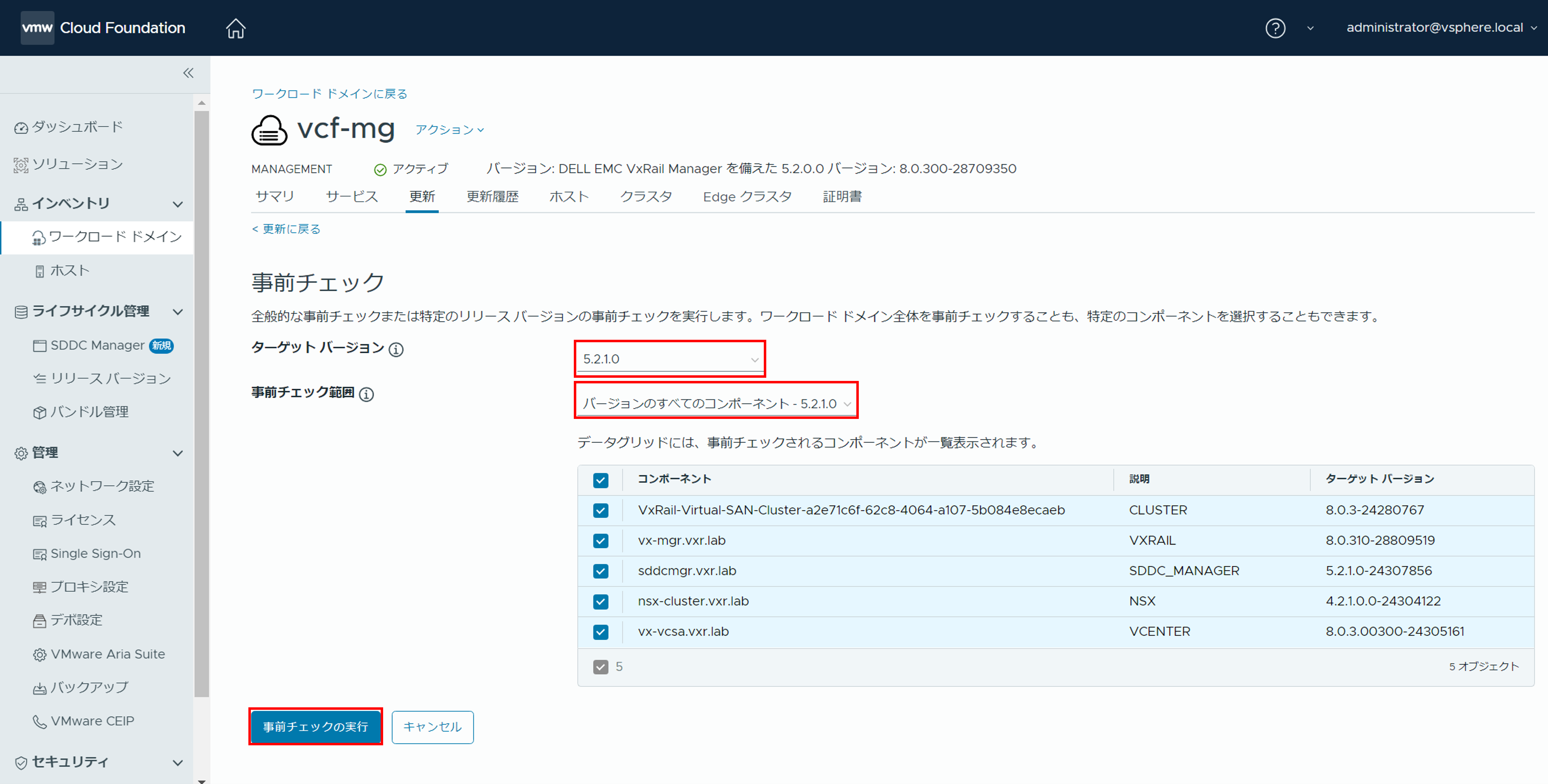Image resolution: width=1548 pixels, height=784 pixels.
Task: Collapse the sidebar with double chevron icon
Action: [188, 73]
